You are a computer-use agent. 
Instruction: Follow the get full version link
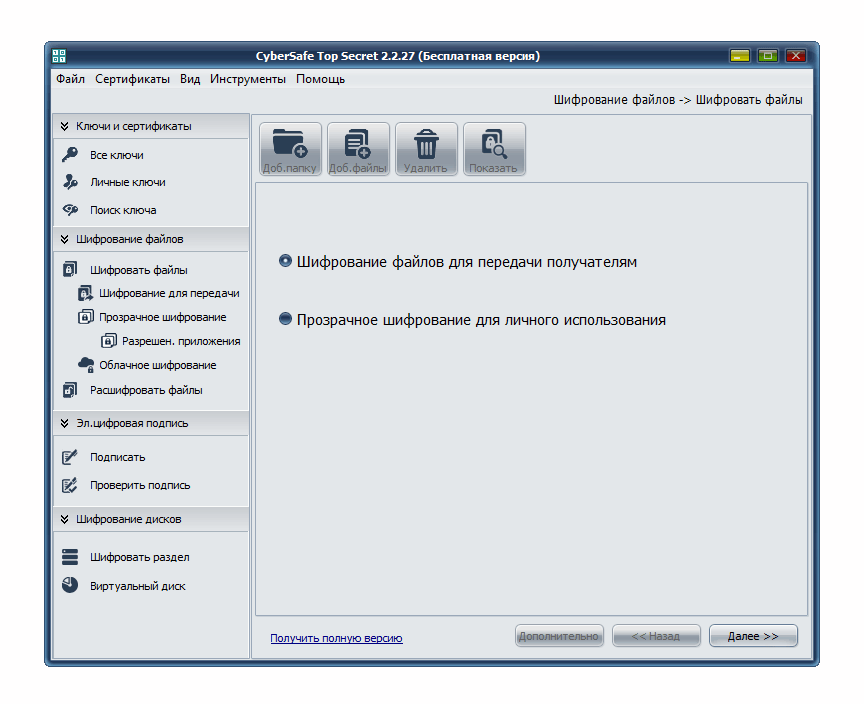pyautogui.click(x=336, y=638)
